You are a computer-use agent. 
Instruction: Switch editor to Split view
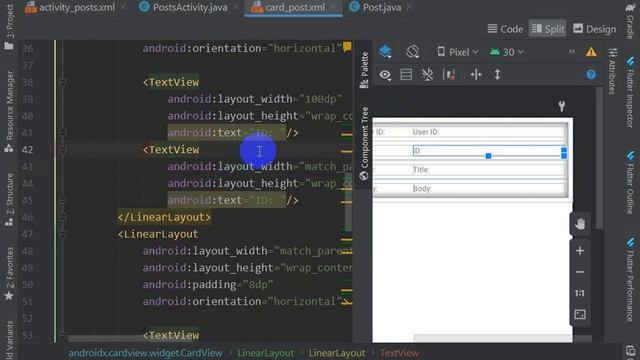pos(548,29)
